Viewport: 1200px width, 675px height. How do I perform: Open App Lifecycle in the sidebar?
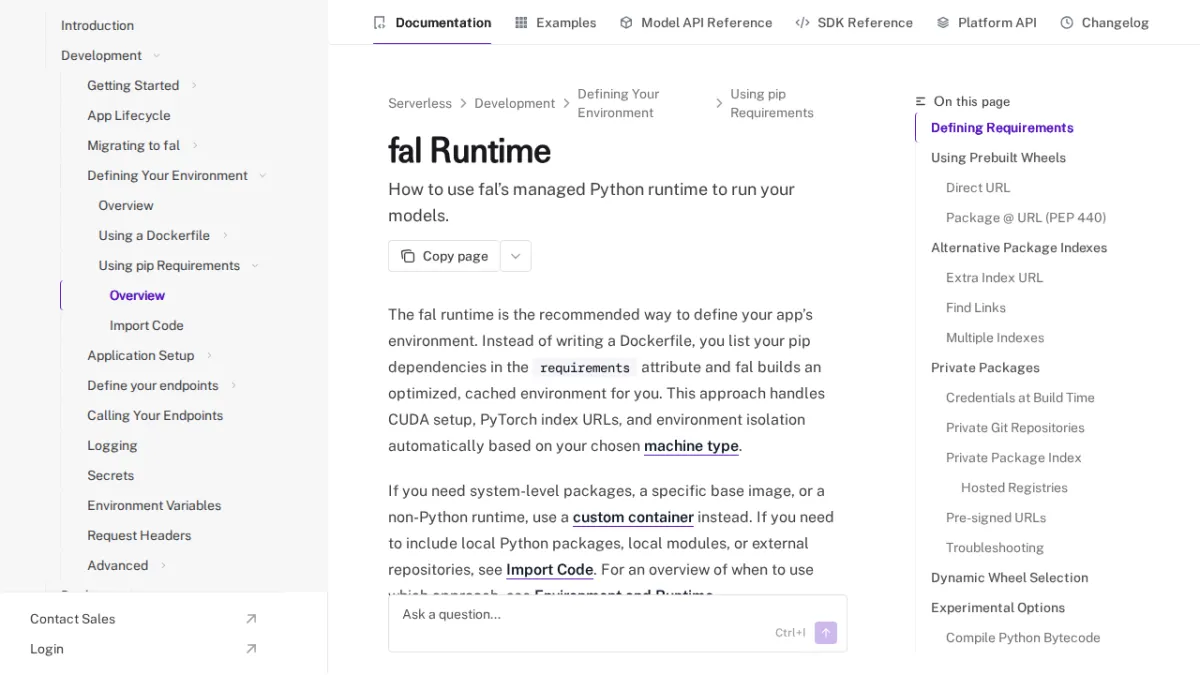click(x=129, y=116)
